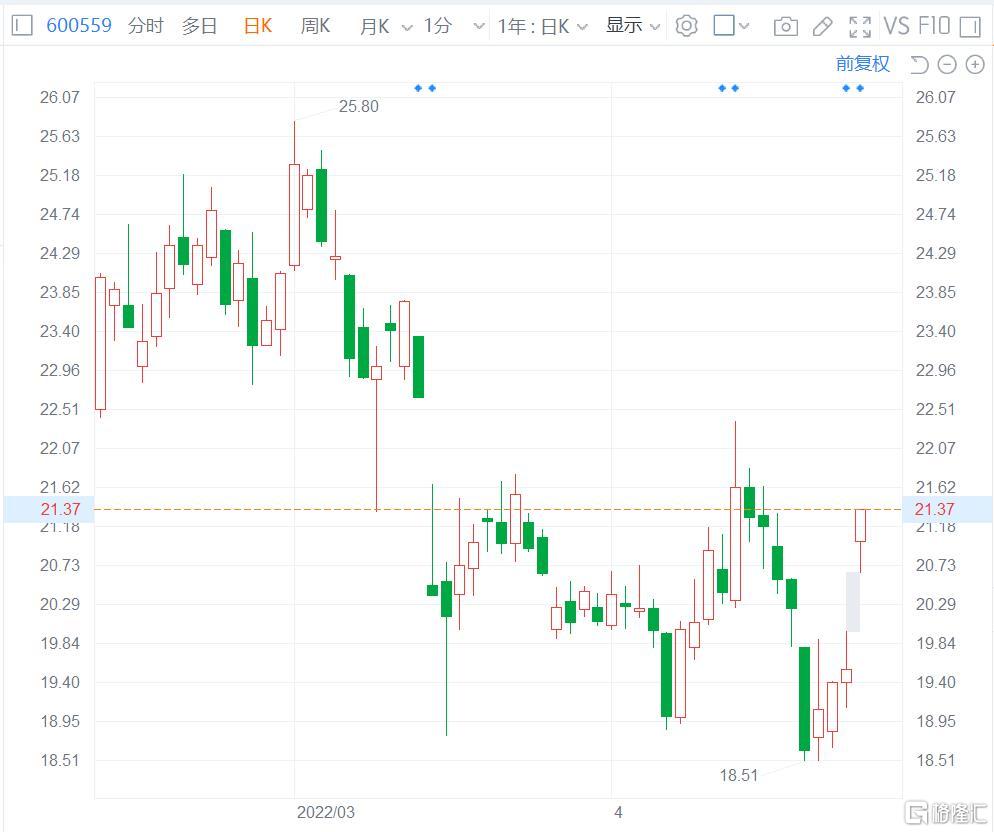Zoom in chart with plus icon
Image resolution: width=994 pixels, height=832 pixels.
click(x=975, y=64)
